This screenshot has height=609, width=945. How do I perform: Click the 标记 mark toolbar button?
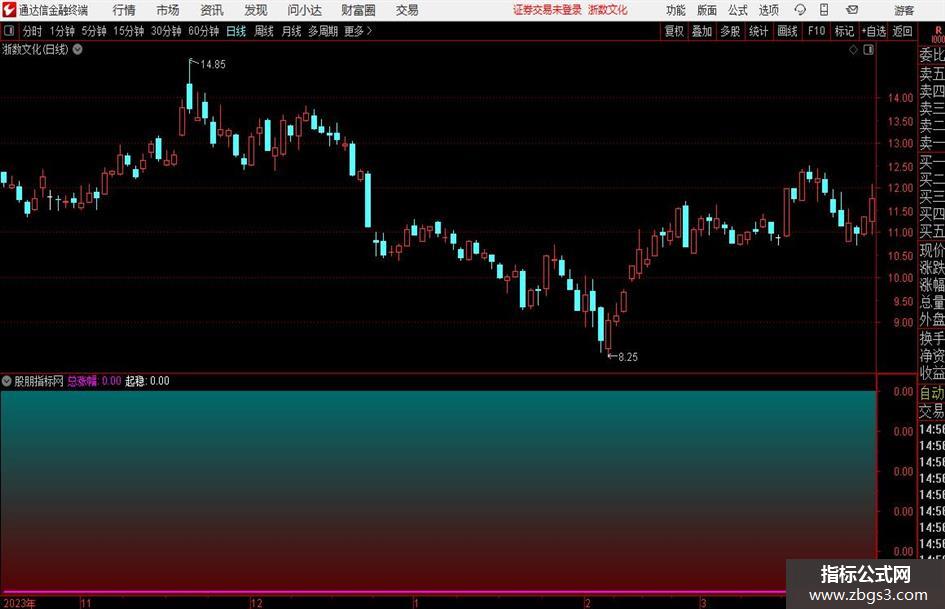tap(844, 31)
